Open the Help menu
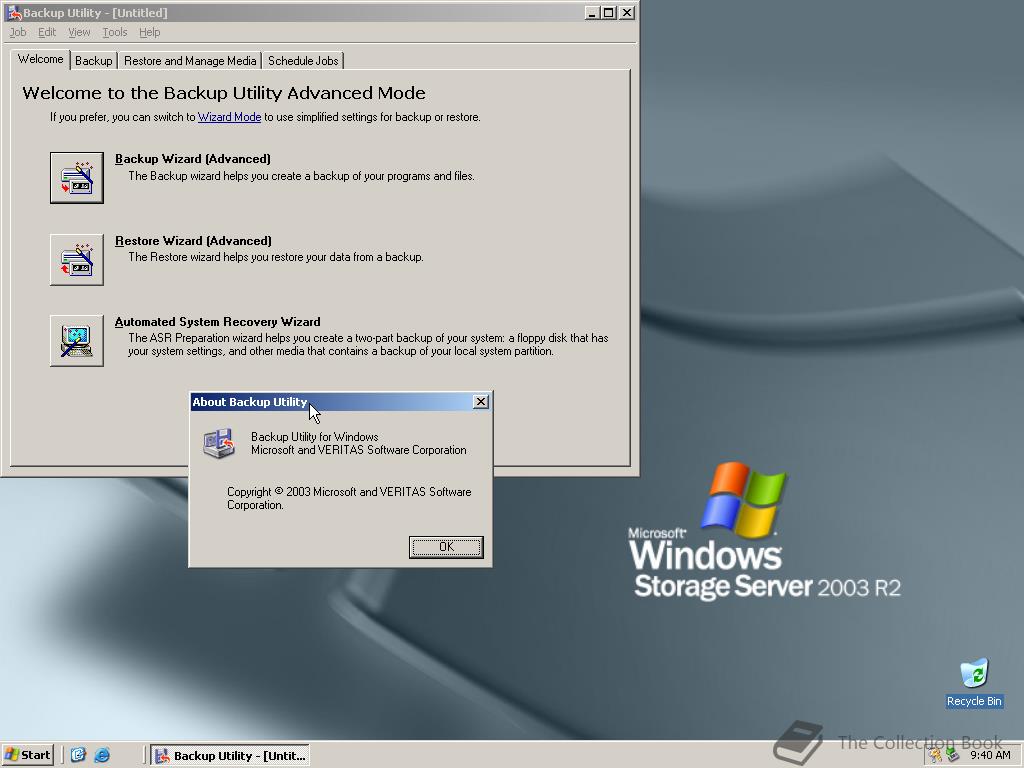Image resolution: width=1024 pixels, height=768 pixels. tap(149, 32)
